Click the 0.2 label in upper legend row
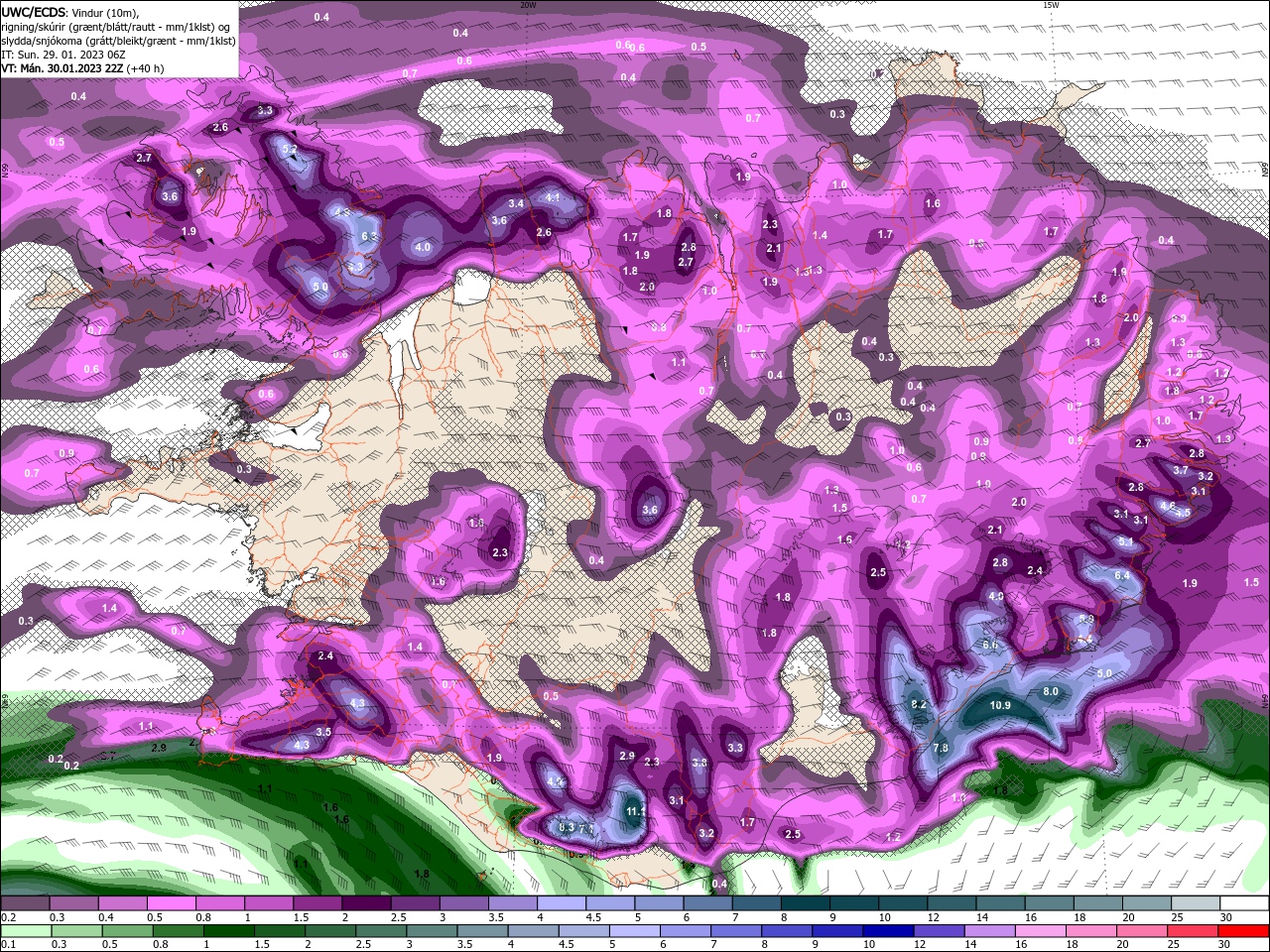Screen dimensions: 1270x952 [8, 918]
